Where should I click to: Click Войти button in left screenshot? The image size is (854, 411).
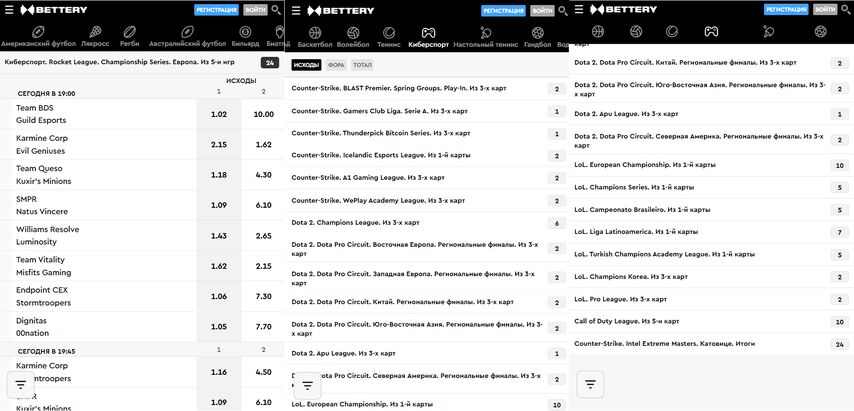click(255, 10)
